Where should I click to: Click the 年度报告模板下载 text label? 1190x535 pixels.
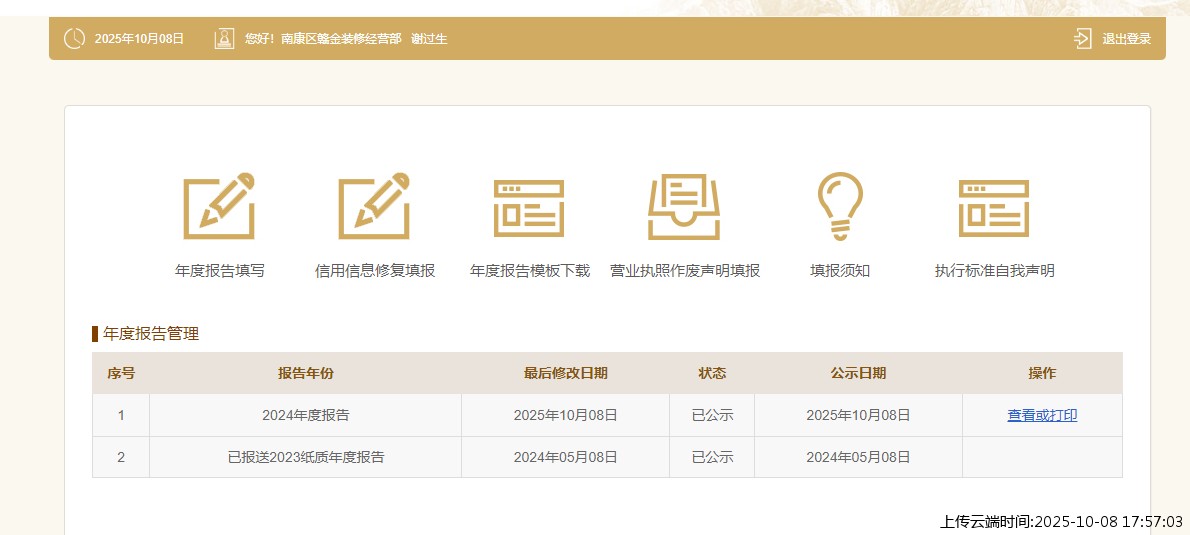pyautogui.click(x=530, y=271)
